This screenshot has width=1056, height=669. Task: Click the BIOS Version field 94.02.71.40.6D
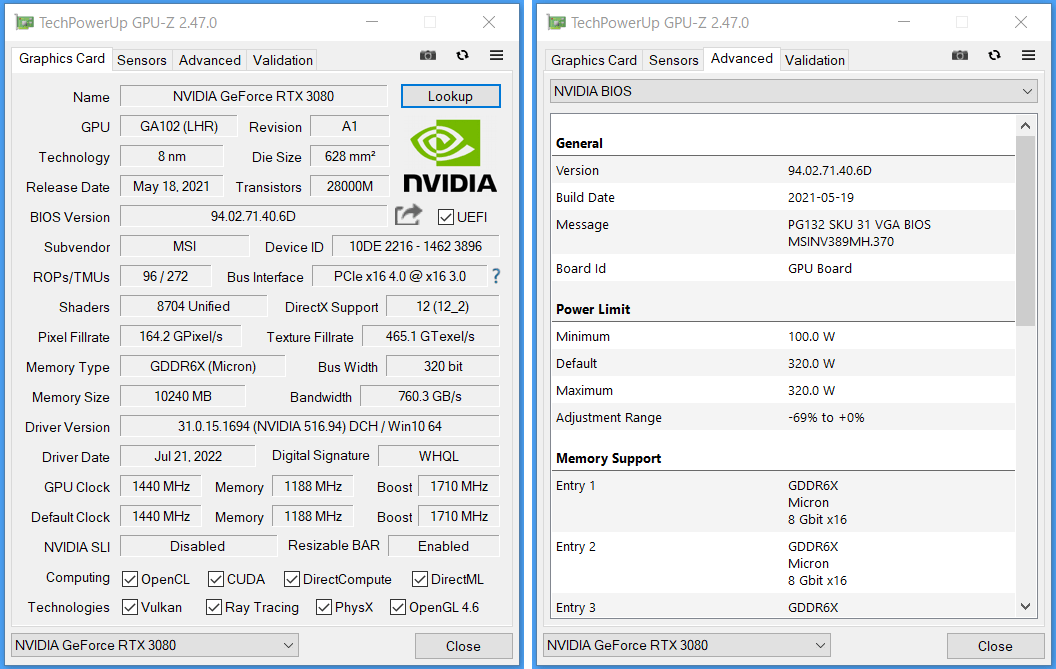click(253, 216)
